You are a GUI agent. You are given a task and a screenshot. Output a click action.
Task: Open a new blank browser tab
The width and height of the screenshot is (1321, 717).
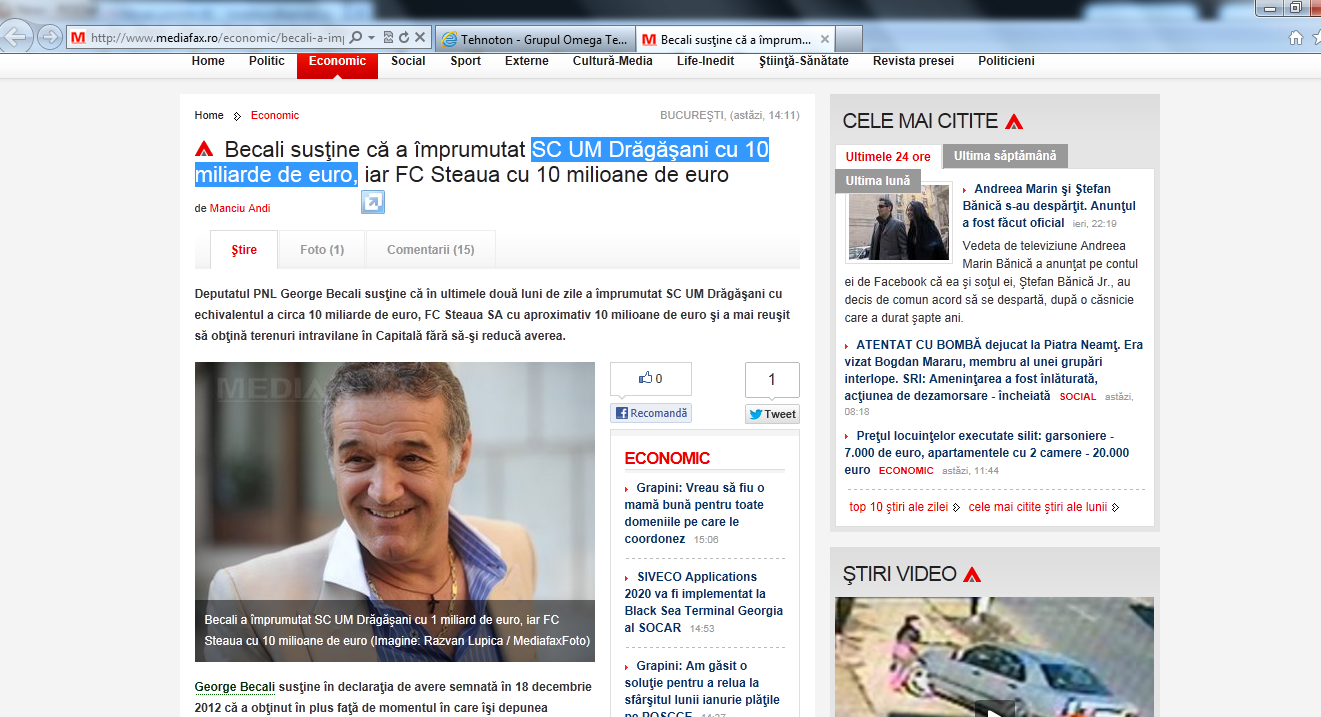(848, 40)
